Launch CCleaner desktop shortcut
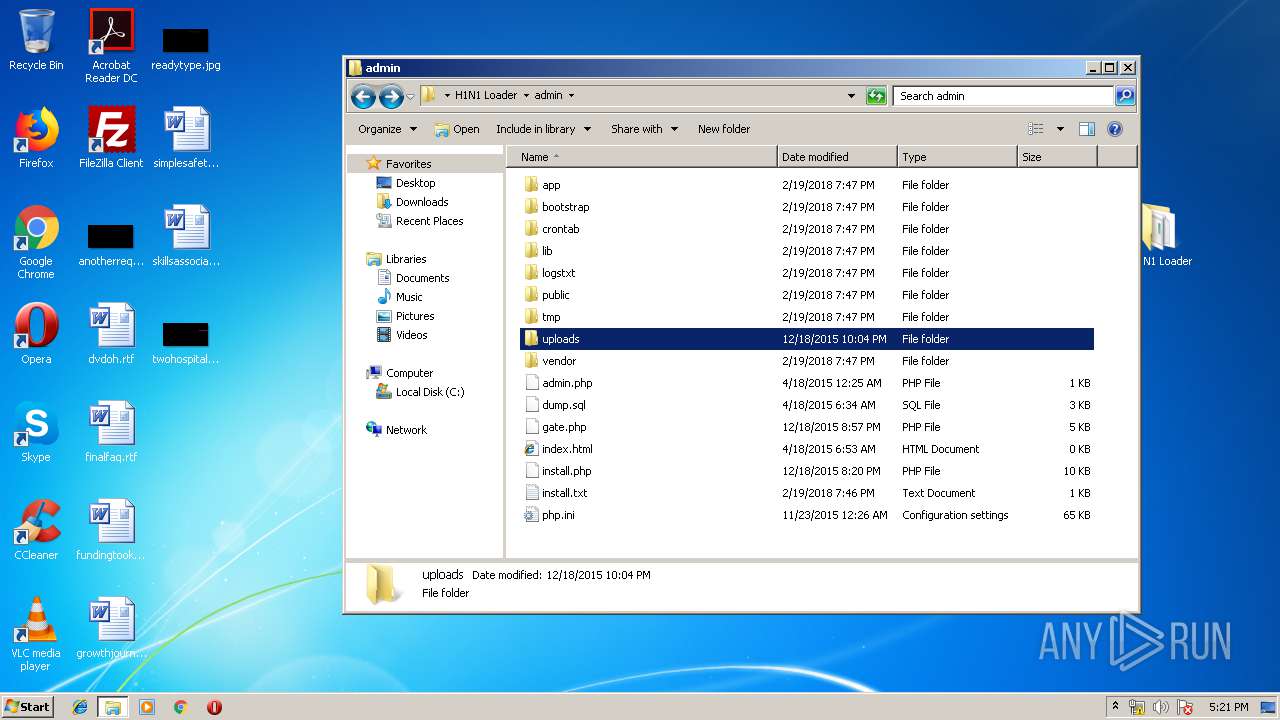 point(36,530)
